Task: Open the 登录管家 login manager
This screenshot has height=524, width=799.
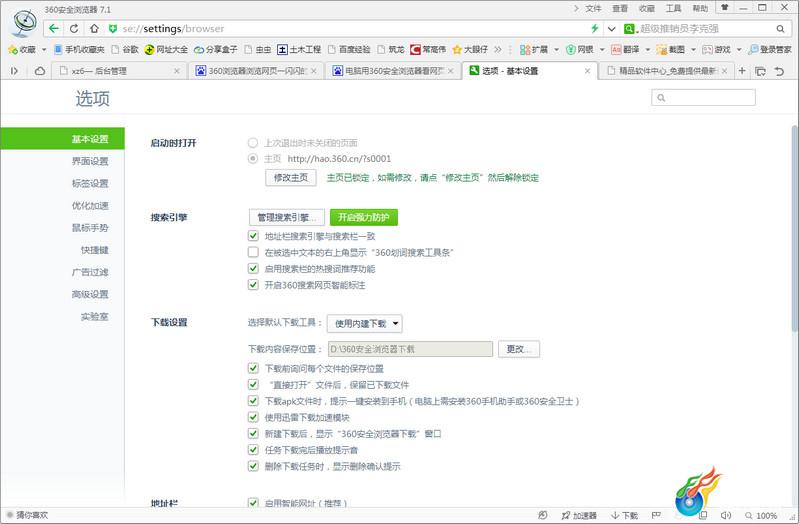Action: tap(769, 49)
